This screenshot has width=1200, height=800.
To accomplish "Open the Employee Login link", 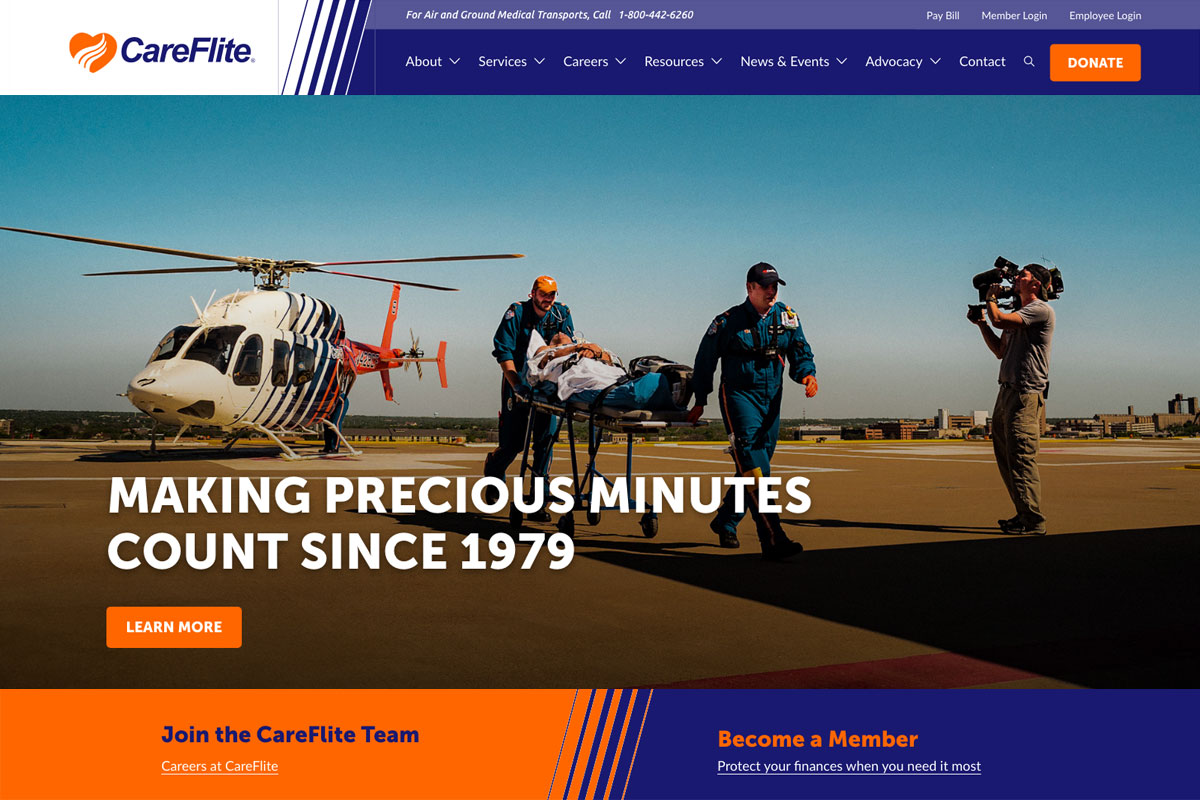I will pyautogui.click(x=1105, y=16).
